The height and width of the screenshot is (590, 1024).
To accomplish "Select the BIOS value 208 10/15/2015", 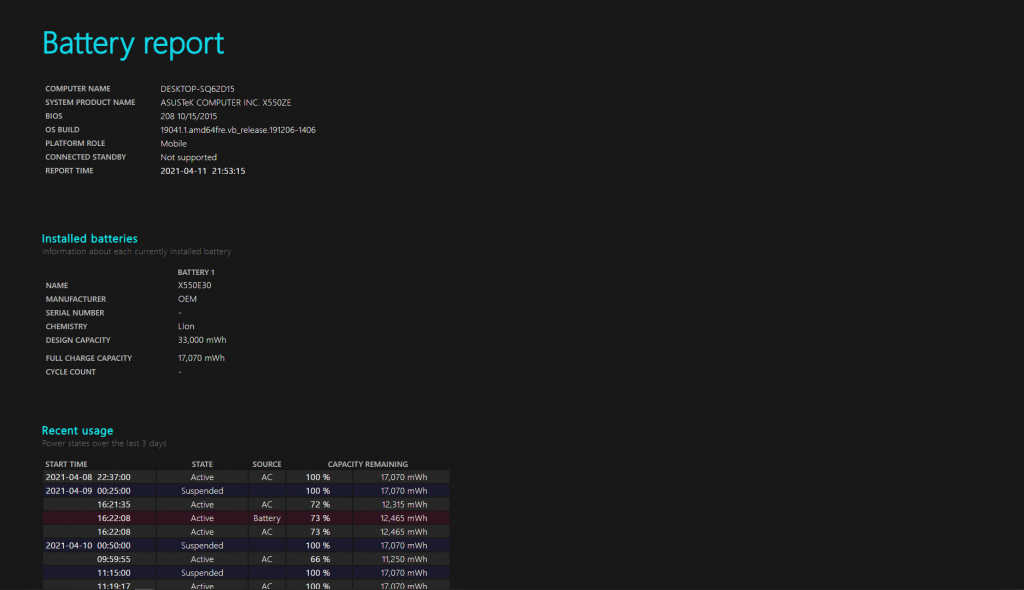I will [x=188, y=116].
